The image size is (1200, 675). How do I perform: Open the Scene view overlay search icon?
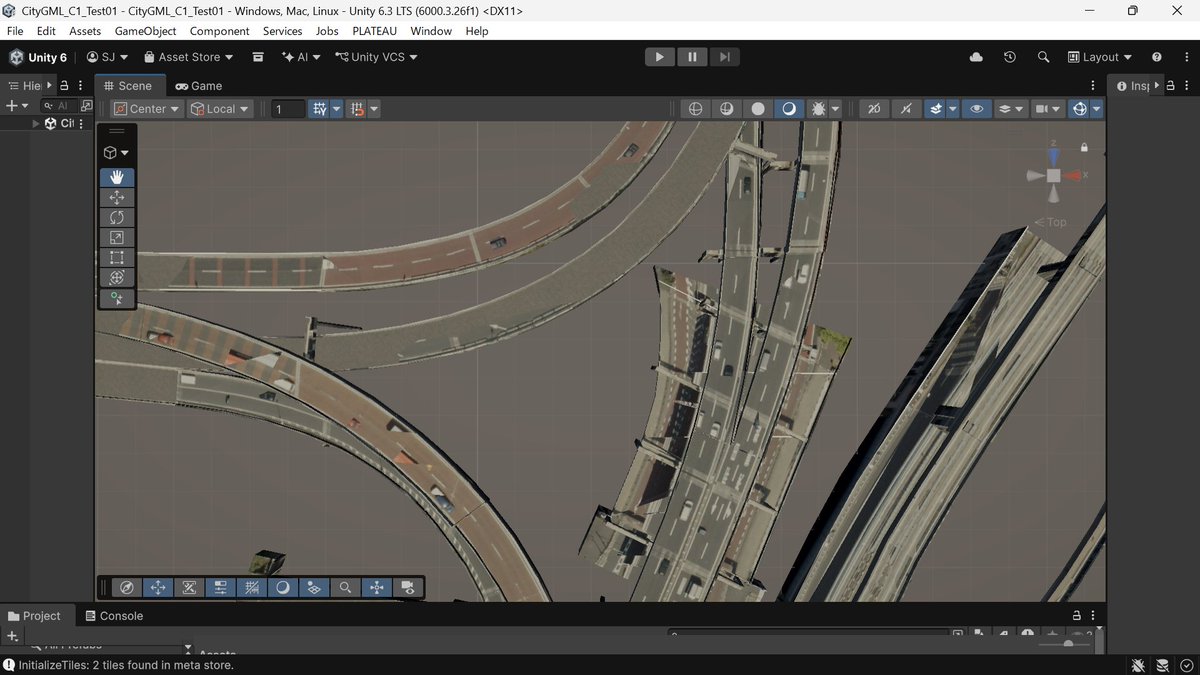click(x=345, y=588)
